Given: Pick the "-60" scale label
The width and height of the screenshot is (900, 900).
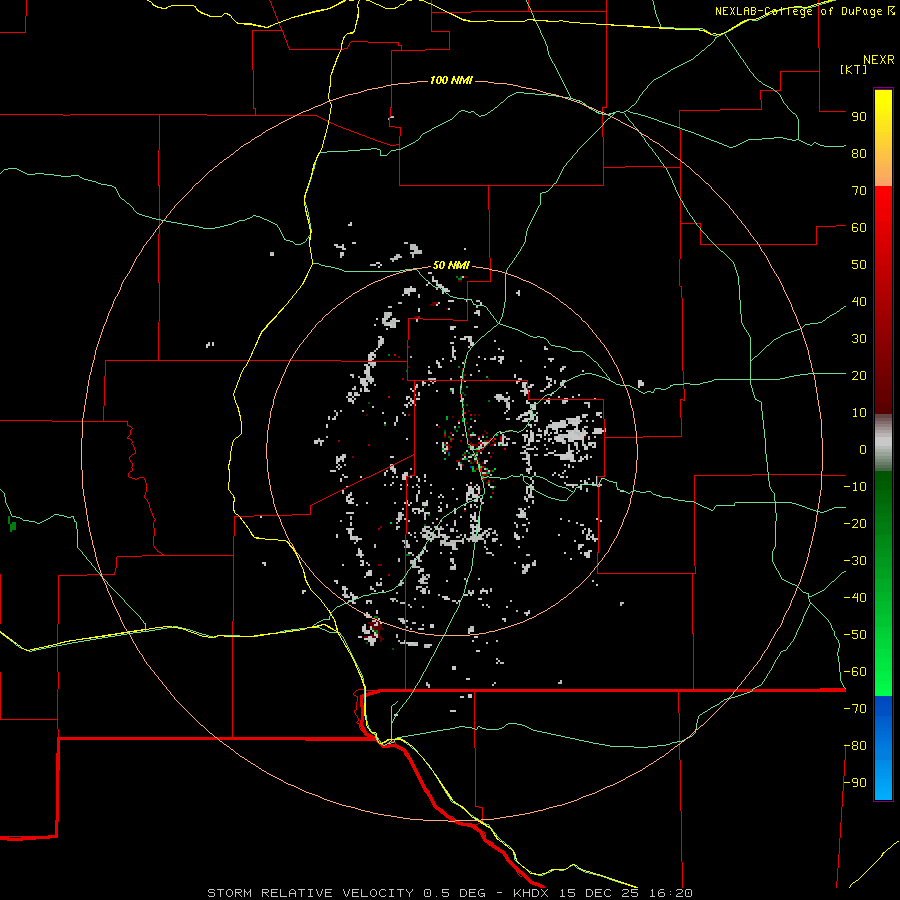Looking at the screenshot, I should [855, 672].
